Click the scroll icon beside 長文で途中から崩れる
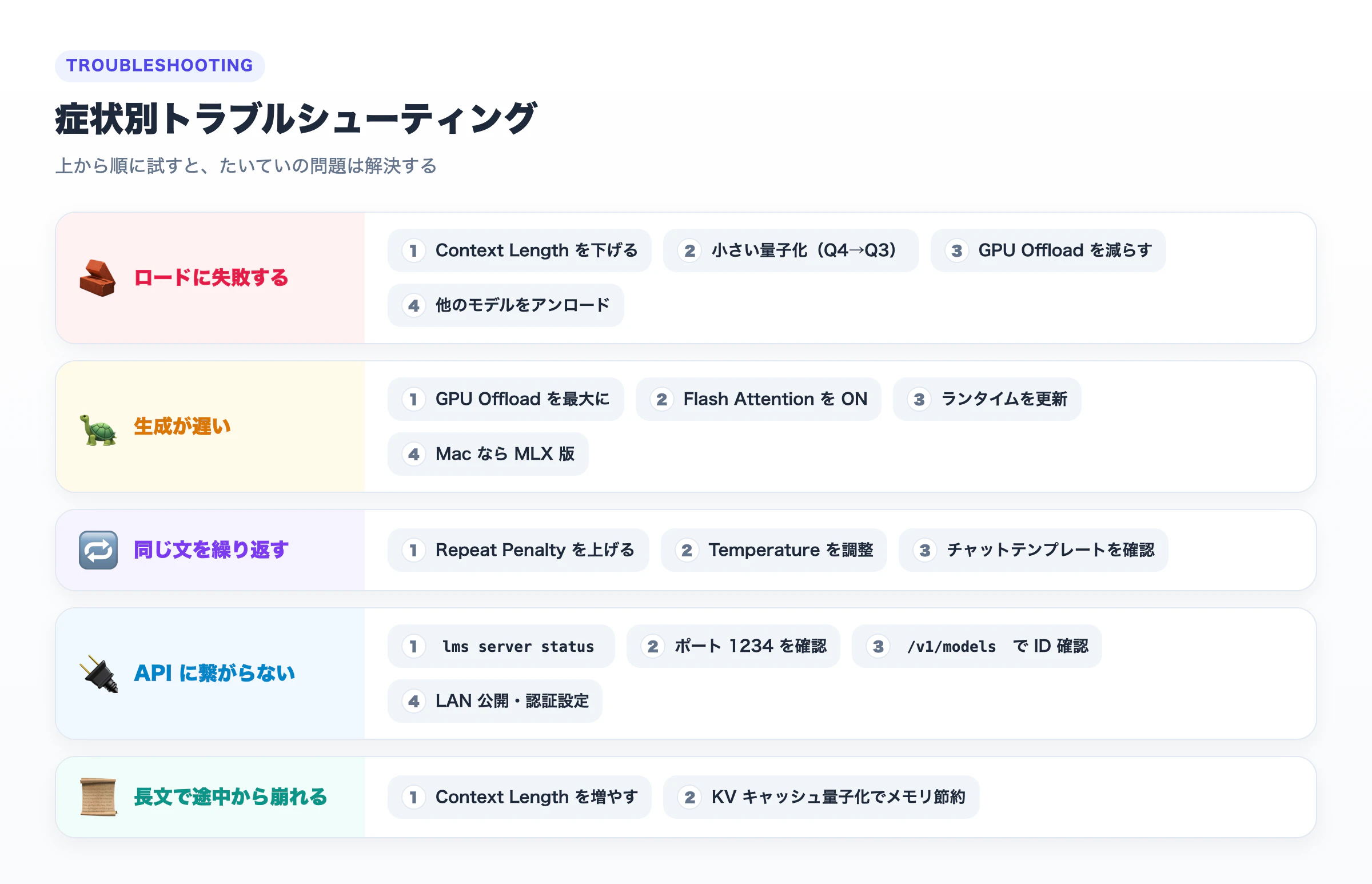 [98, 797]
